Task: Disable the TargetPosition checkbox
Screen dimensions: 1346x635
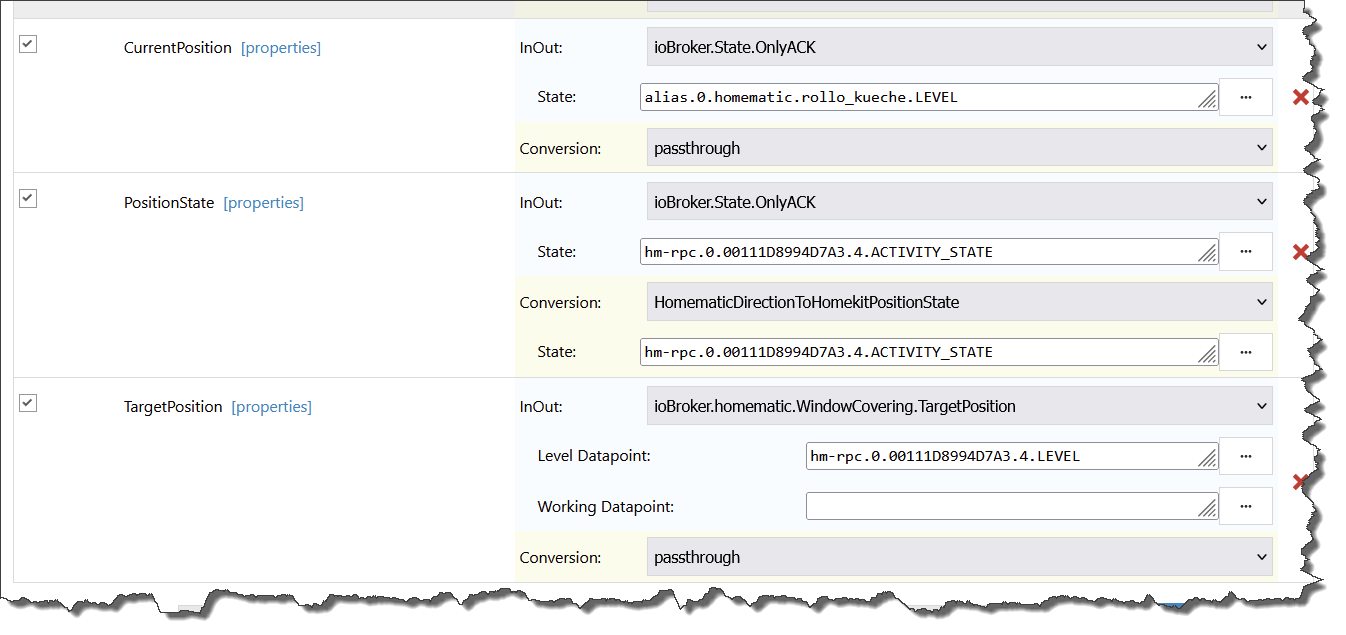Action: click(x=28, y=403)
